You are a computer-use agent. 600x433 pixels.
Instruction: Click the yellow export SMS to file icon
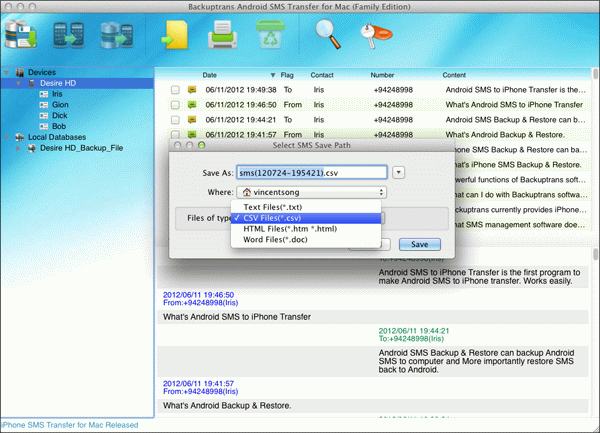(x=175, y=35)
